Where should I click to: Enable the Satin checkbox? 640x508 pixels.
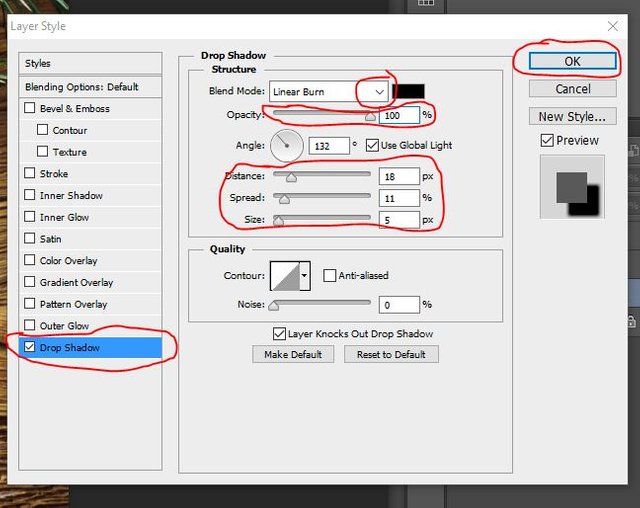point(29,238)
